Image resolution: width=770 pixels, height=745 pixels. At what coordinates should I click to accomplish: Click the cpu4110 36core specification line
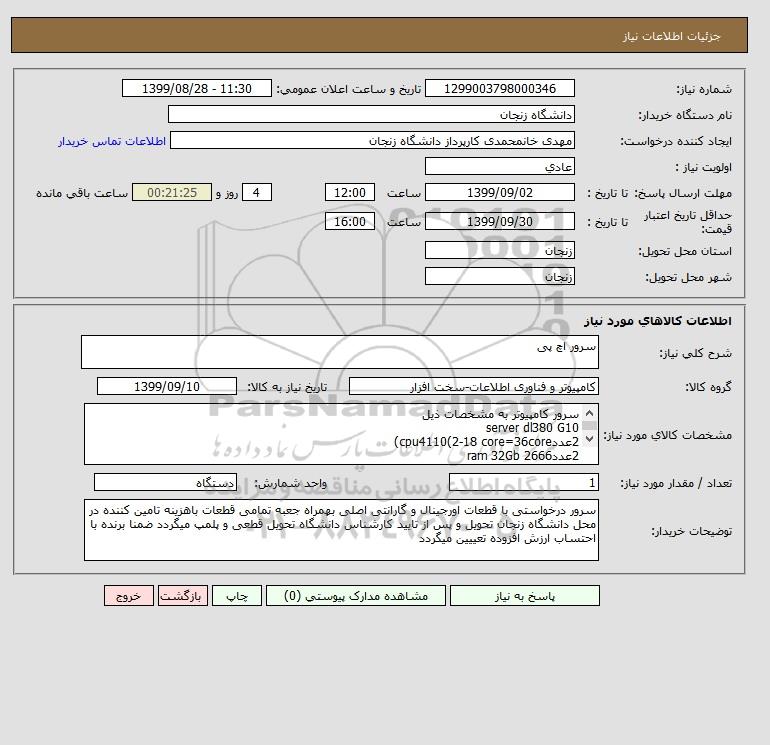pyautogui.click(x=486, y=442)
